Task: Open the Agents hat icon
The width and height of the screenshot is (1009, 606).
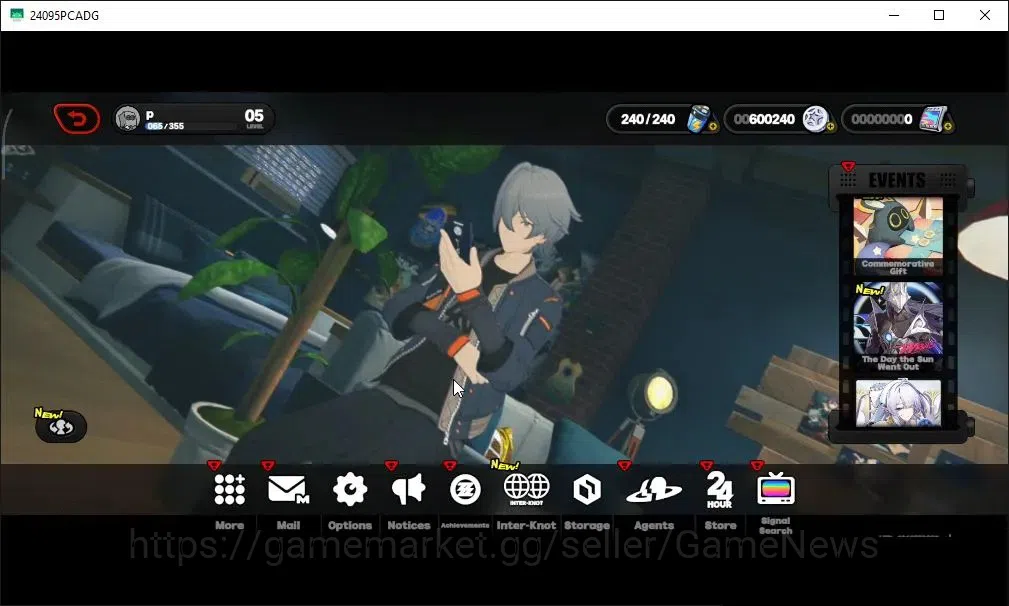Action: tap(654, 491)
